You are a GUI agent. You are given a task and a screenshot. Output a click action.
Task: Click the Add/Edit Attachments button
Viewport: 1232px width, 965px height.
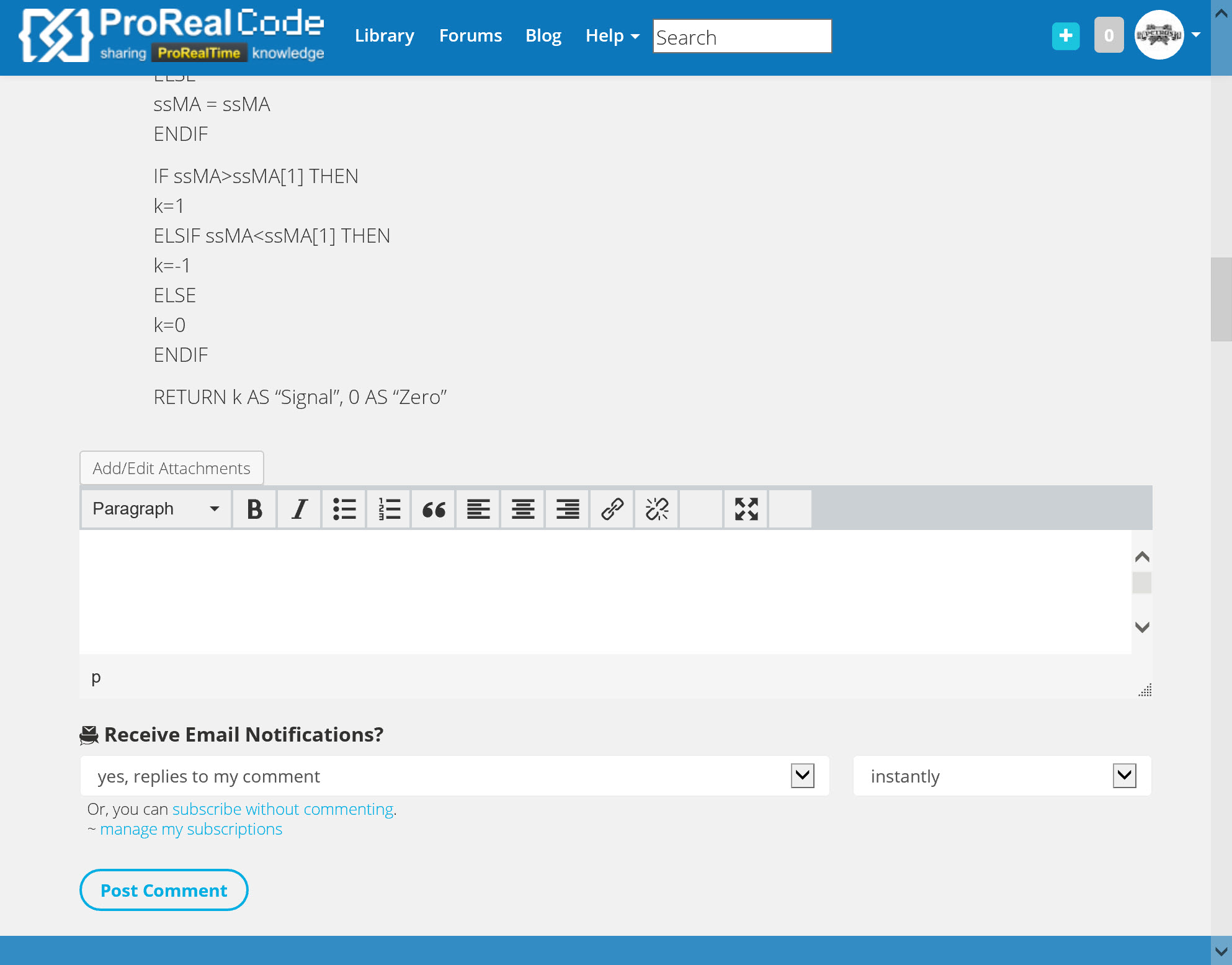tap(171, 468)
